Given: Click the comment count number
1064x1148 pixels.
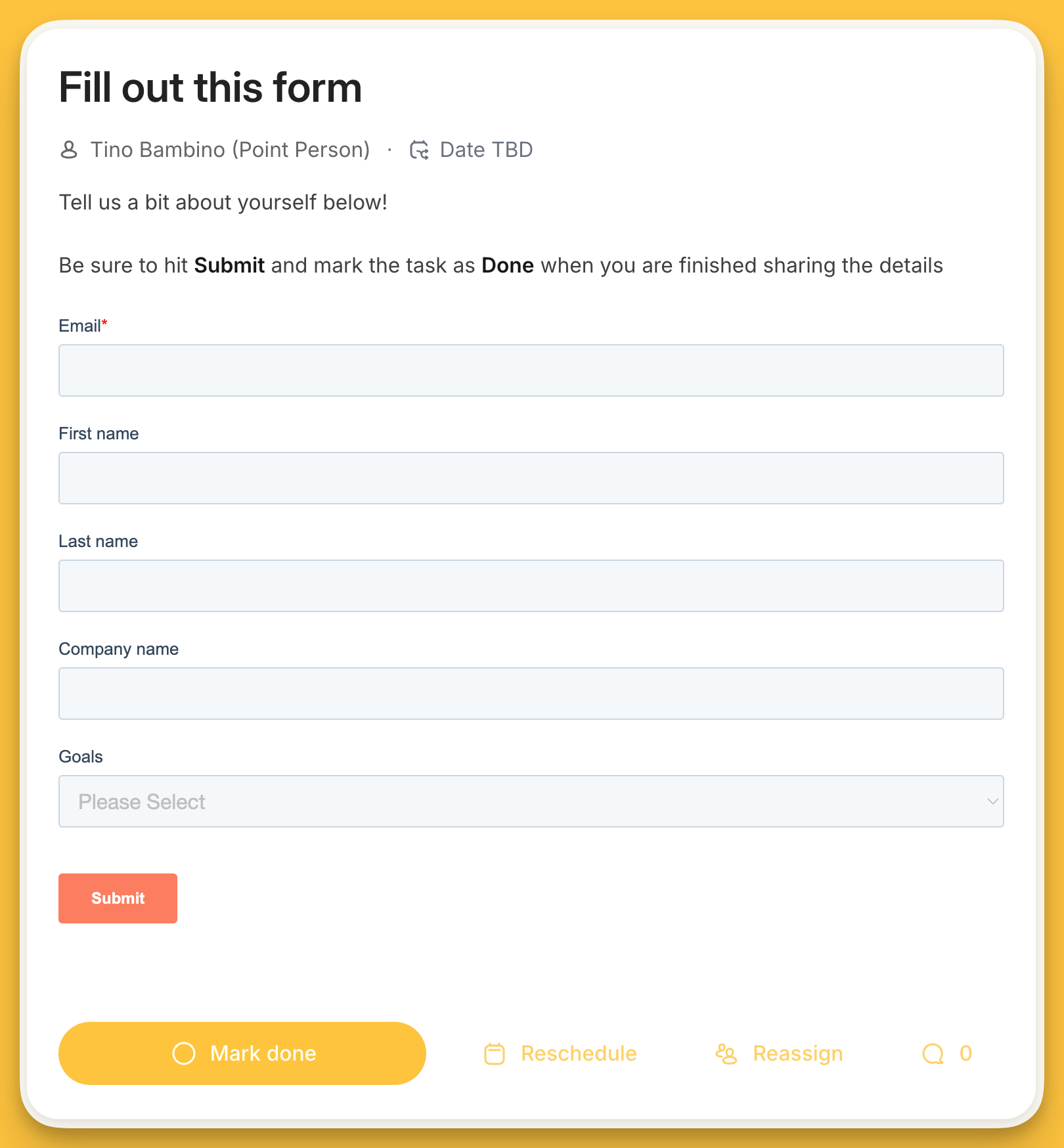Looking at the screenshot, I should click(965, 1053).
